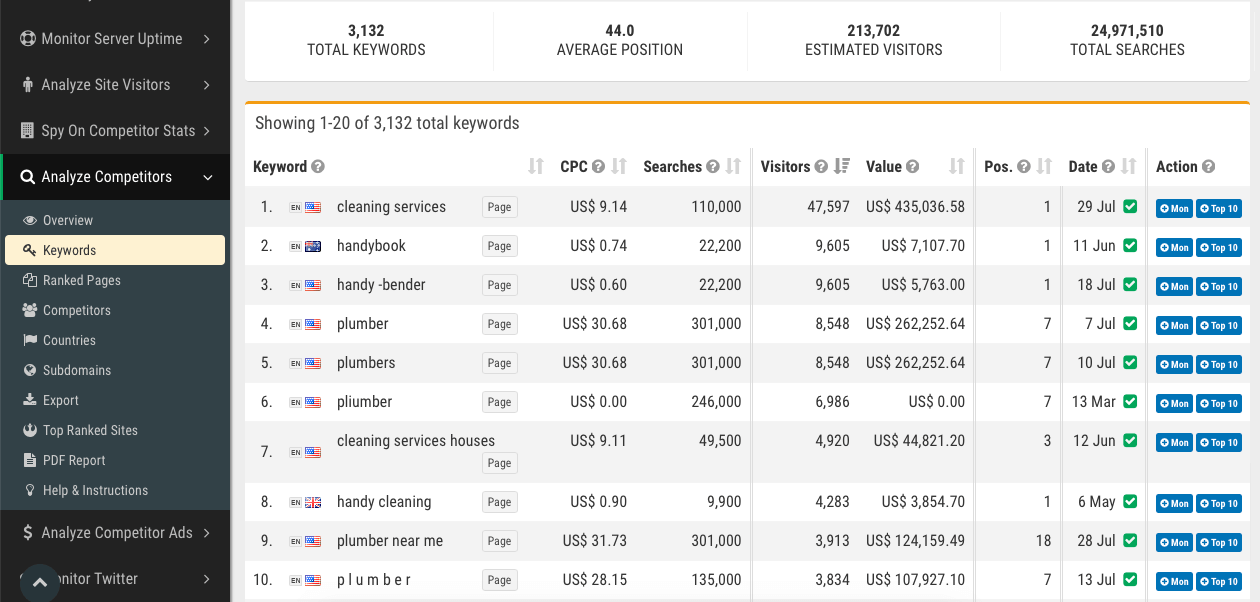This screenshot has height=602, width=1260.
Task: Toggle the green checkbox beside 7 Jul
Action: click(x=1130, y=324)
